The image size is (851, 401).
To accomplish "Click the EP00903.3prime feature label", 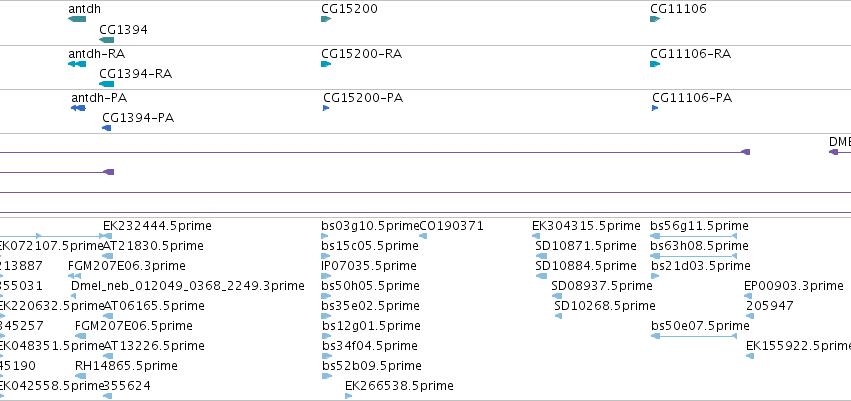I will [x=794, y=286].
